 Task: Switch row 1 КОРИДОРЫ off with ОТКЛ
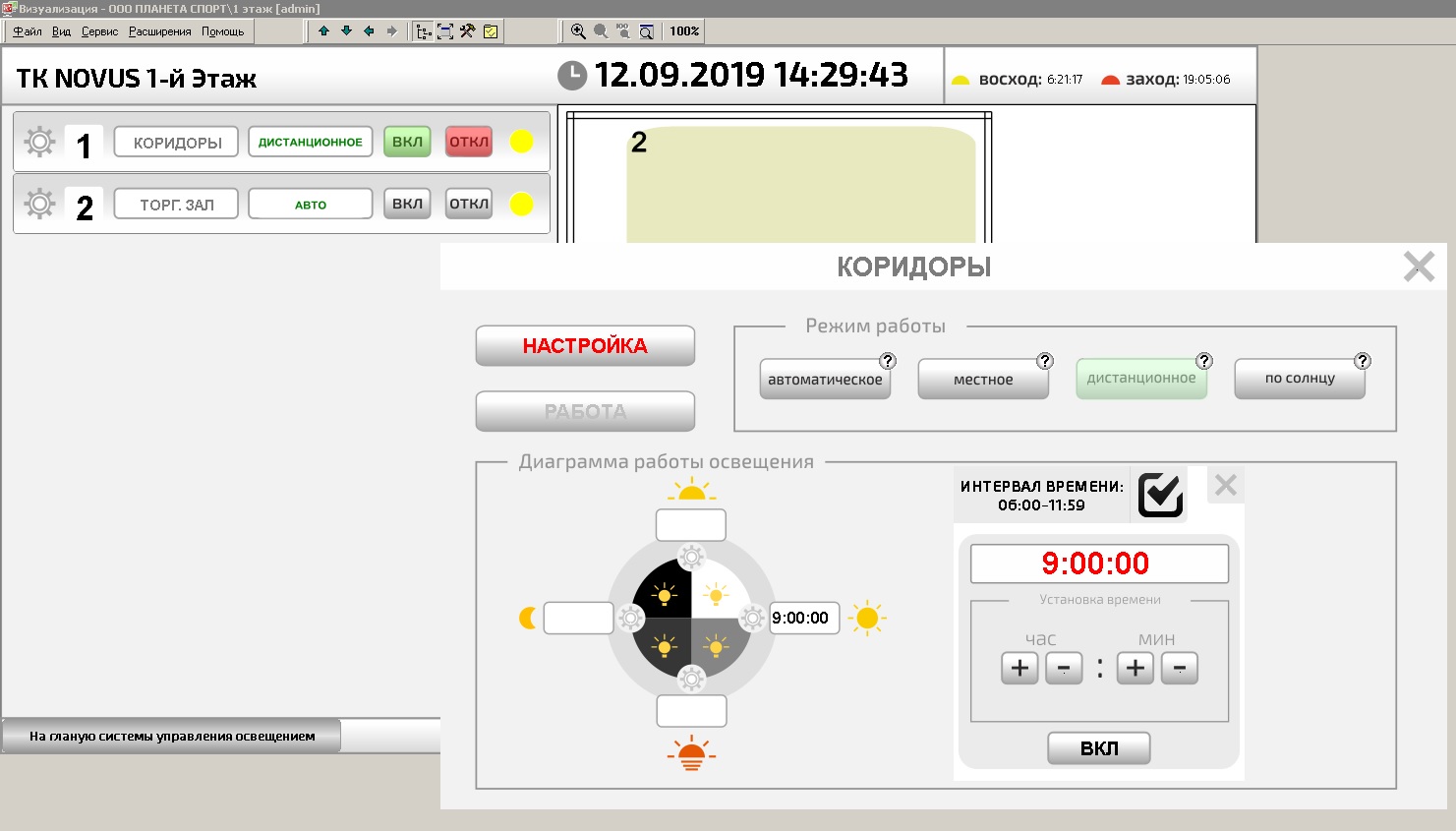click(469, 142)
